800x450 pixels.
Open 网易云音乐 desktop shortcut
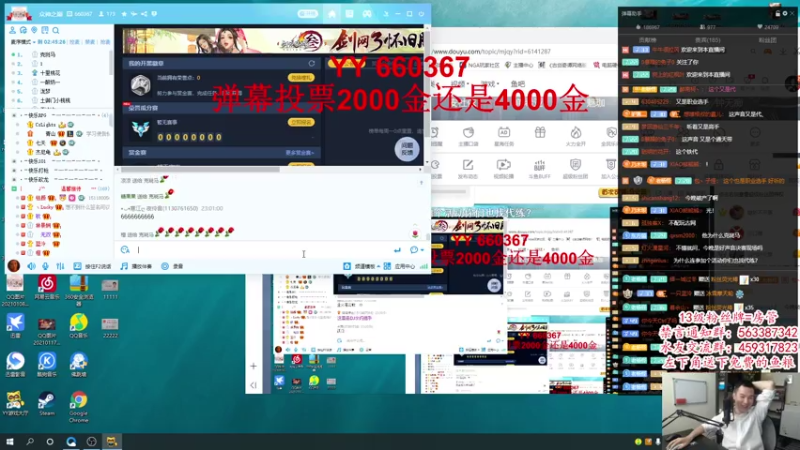[x=46, y=287]
